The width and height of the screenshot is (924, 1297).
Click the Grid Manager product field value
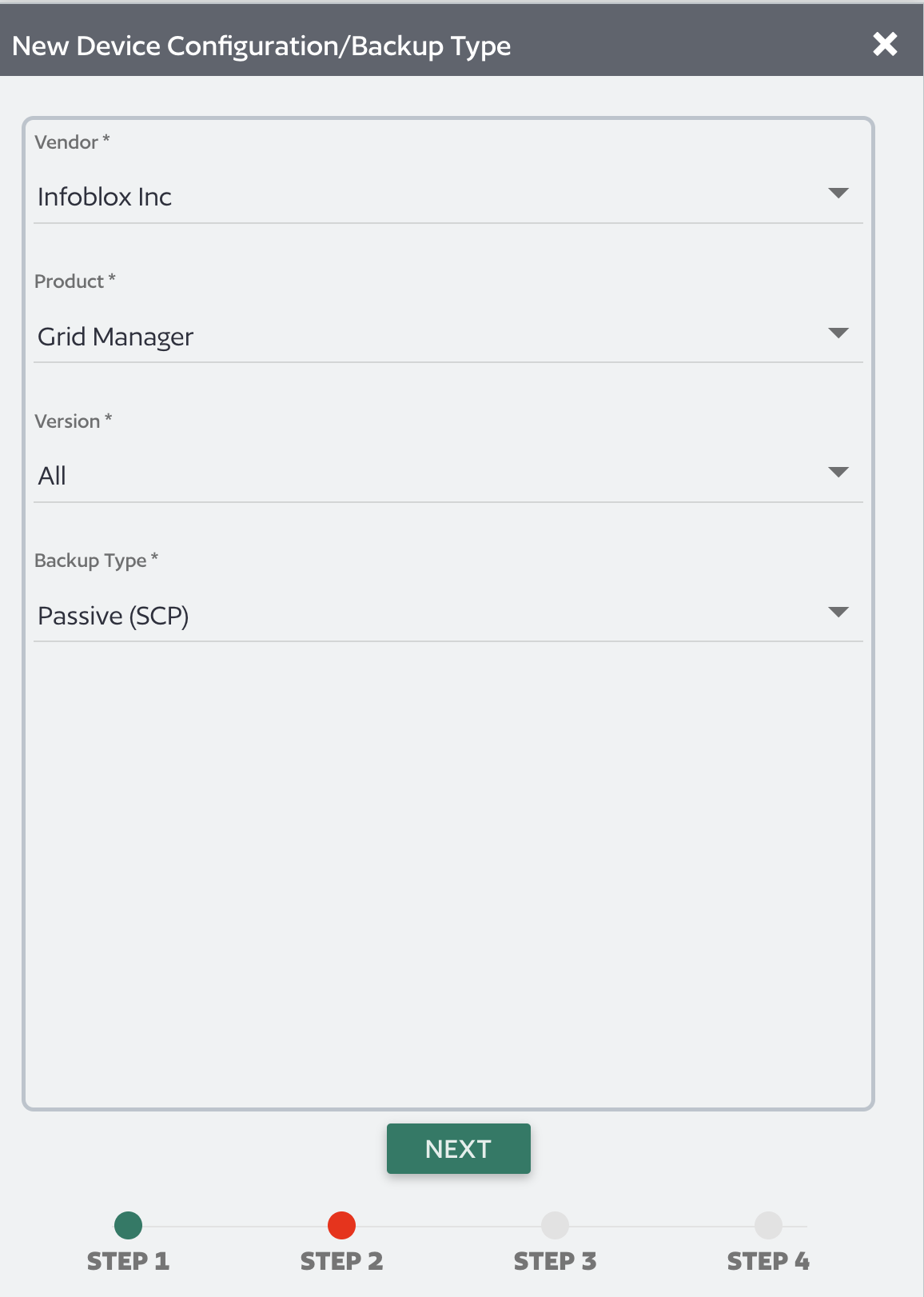click(115, 336)
